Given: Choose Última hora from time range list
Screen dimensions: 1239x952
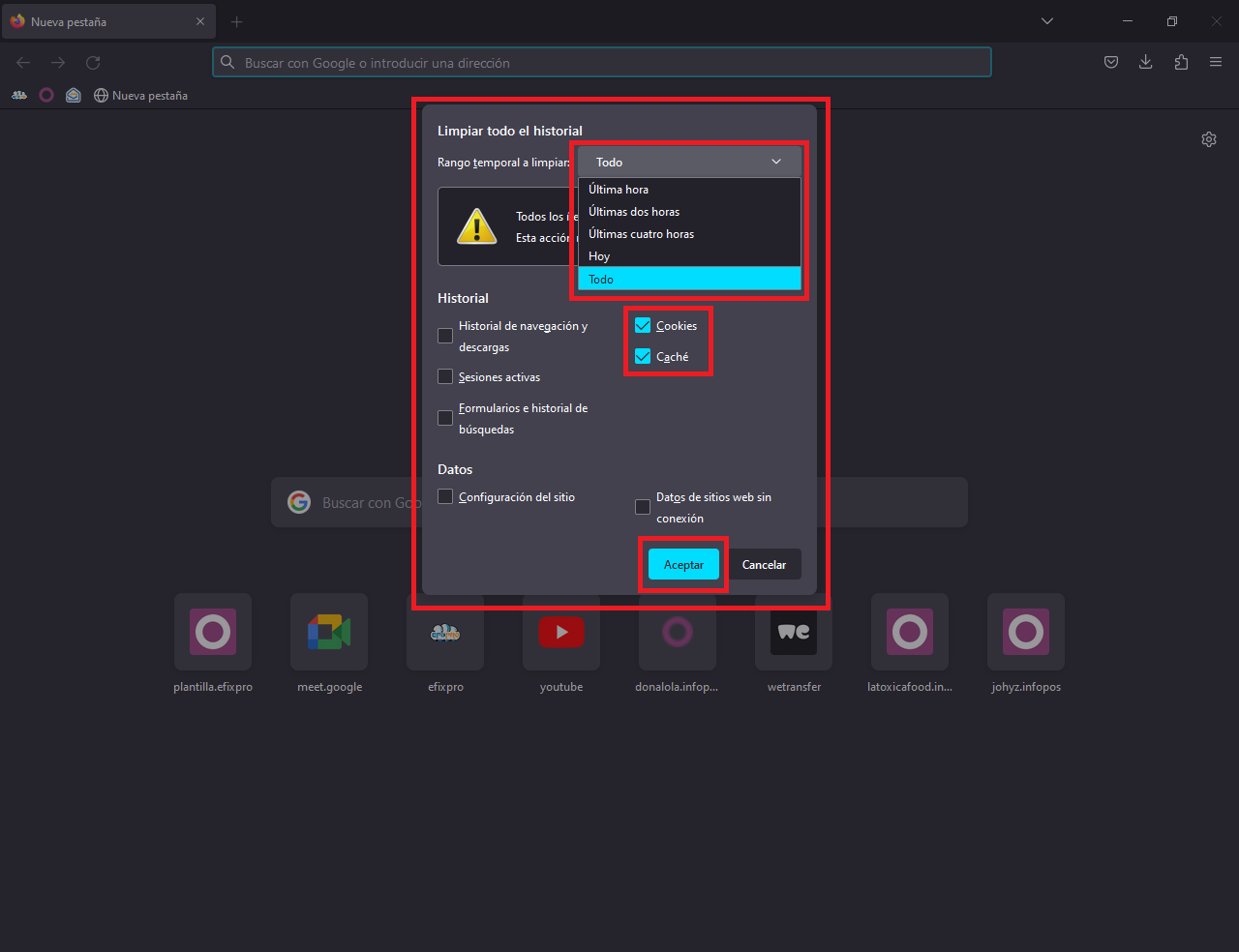Looking at the screenshot, I should point(619,190).
